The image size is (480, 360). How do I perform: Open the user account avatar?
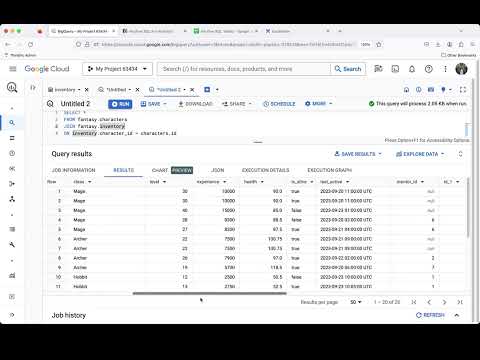point(462,69)
